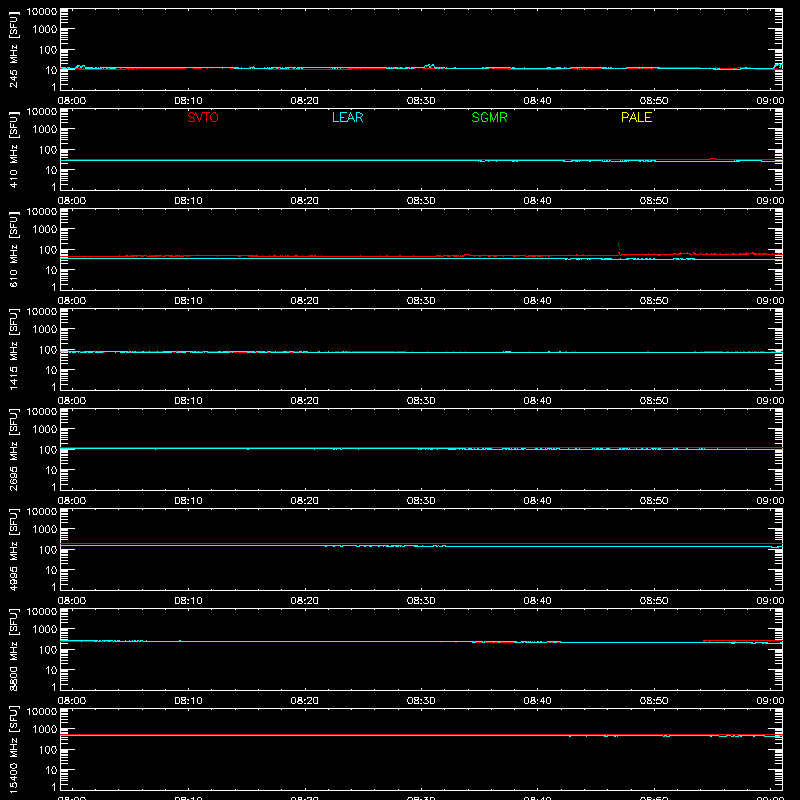Screen dimensions: 800x800
Task: Click the 1000 y-axis label of 2695 MHz panel
Action: pyautogui.click(x=45, y=430)
